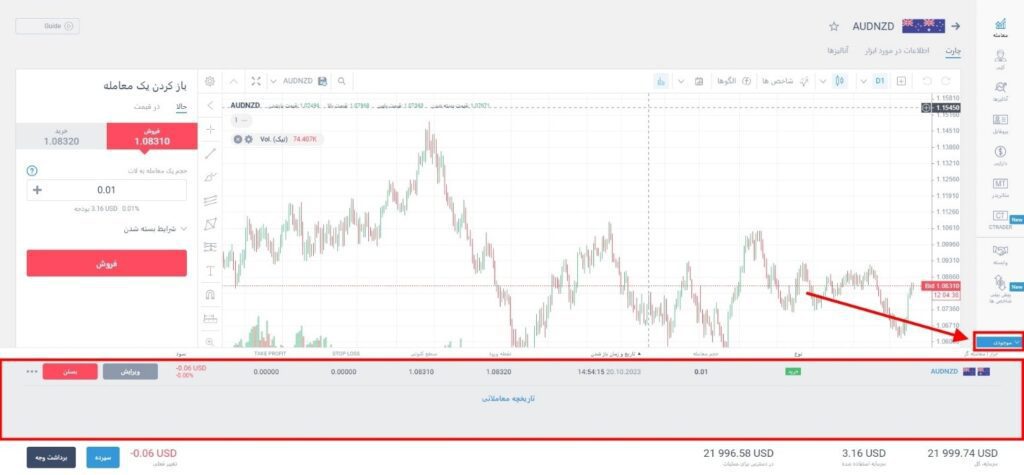Add AUDNZD to favorites star
This screenshot has width=1024, height=475.
834,26
